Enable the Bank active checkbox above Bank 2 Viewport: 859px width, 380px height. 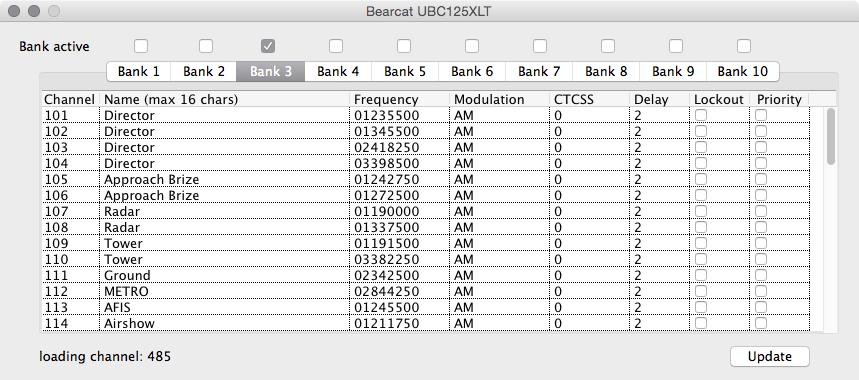[x=205, y=46]
